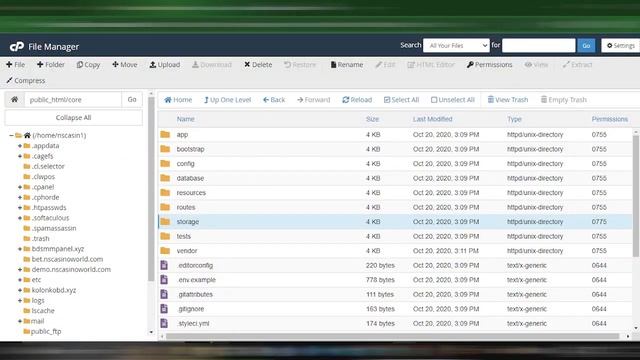Rename the selected item
Viewport: 640px width, 360px height.
tap(347, 64)
